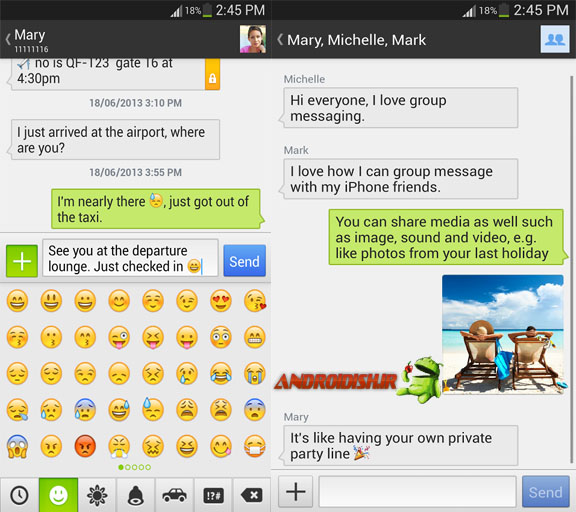The height and width of the screenshot is (512, 576).
Task: Insert blue-forehead cold sweat emoji
Action: [85, 410]
